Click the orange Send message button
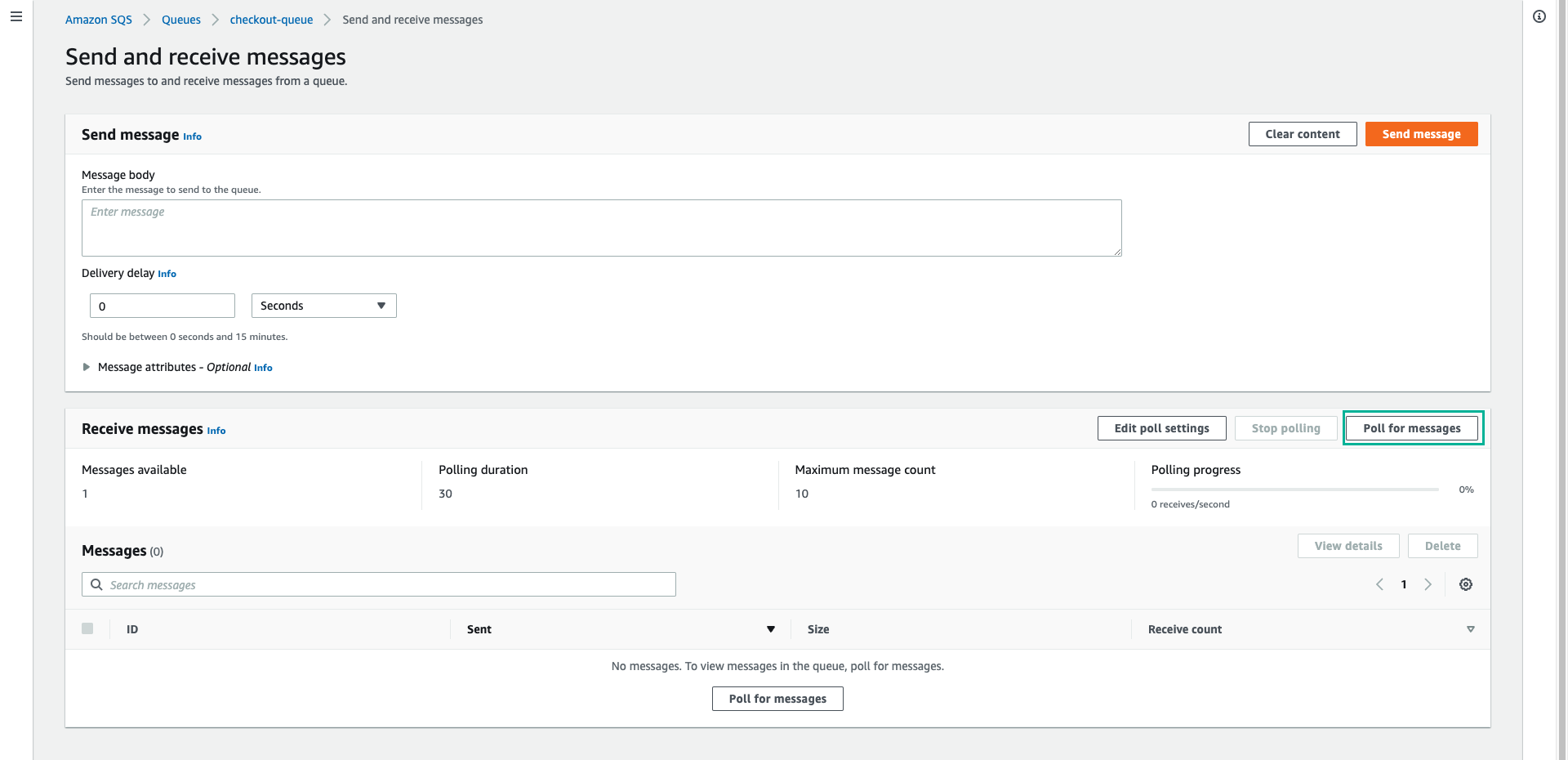1568x760 pixels. [x=1422, y=134]
